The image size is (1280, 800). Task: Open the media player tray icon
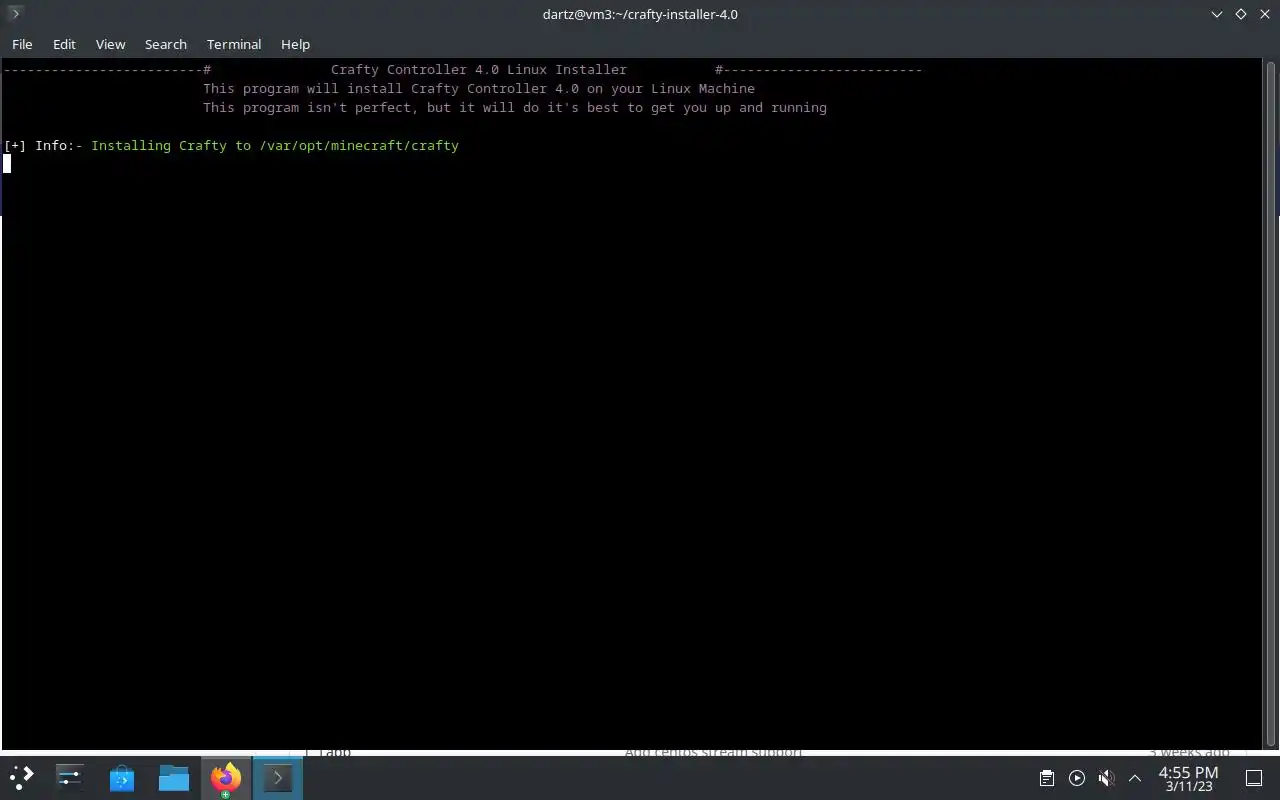point(1076,778)
